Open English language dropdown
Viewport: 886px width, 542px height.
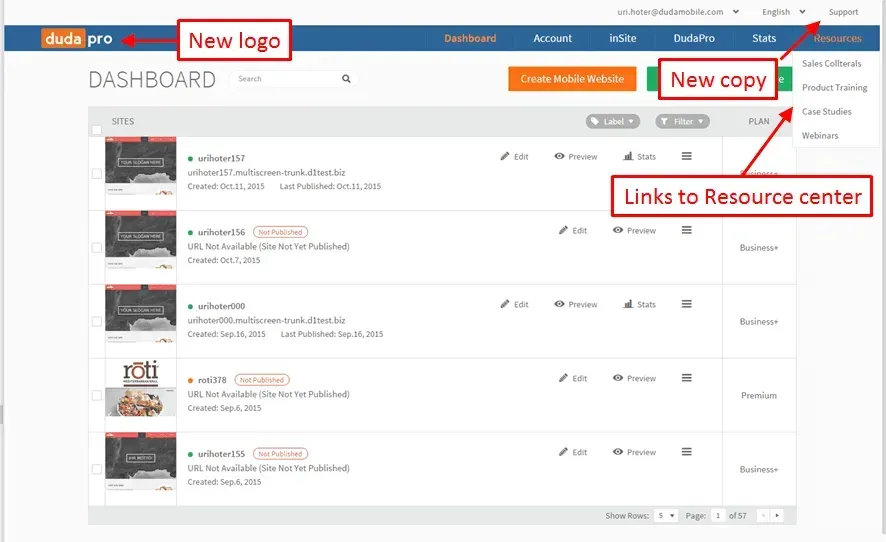783,12
